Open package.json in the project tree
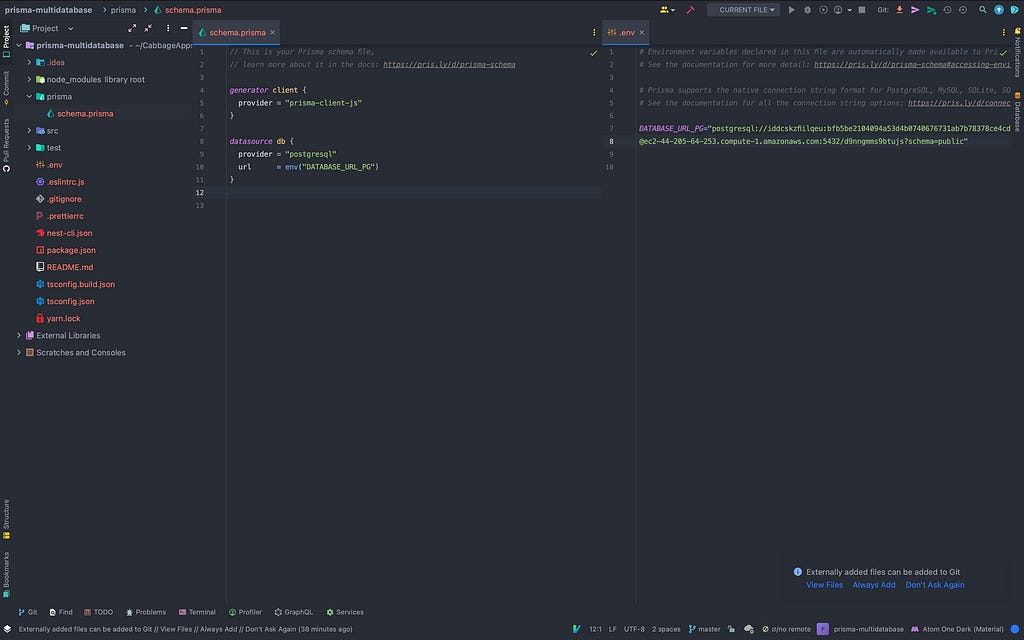Viewport: 1024px width, 640px height. pos(71,250)
